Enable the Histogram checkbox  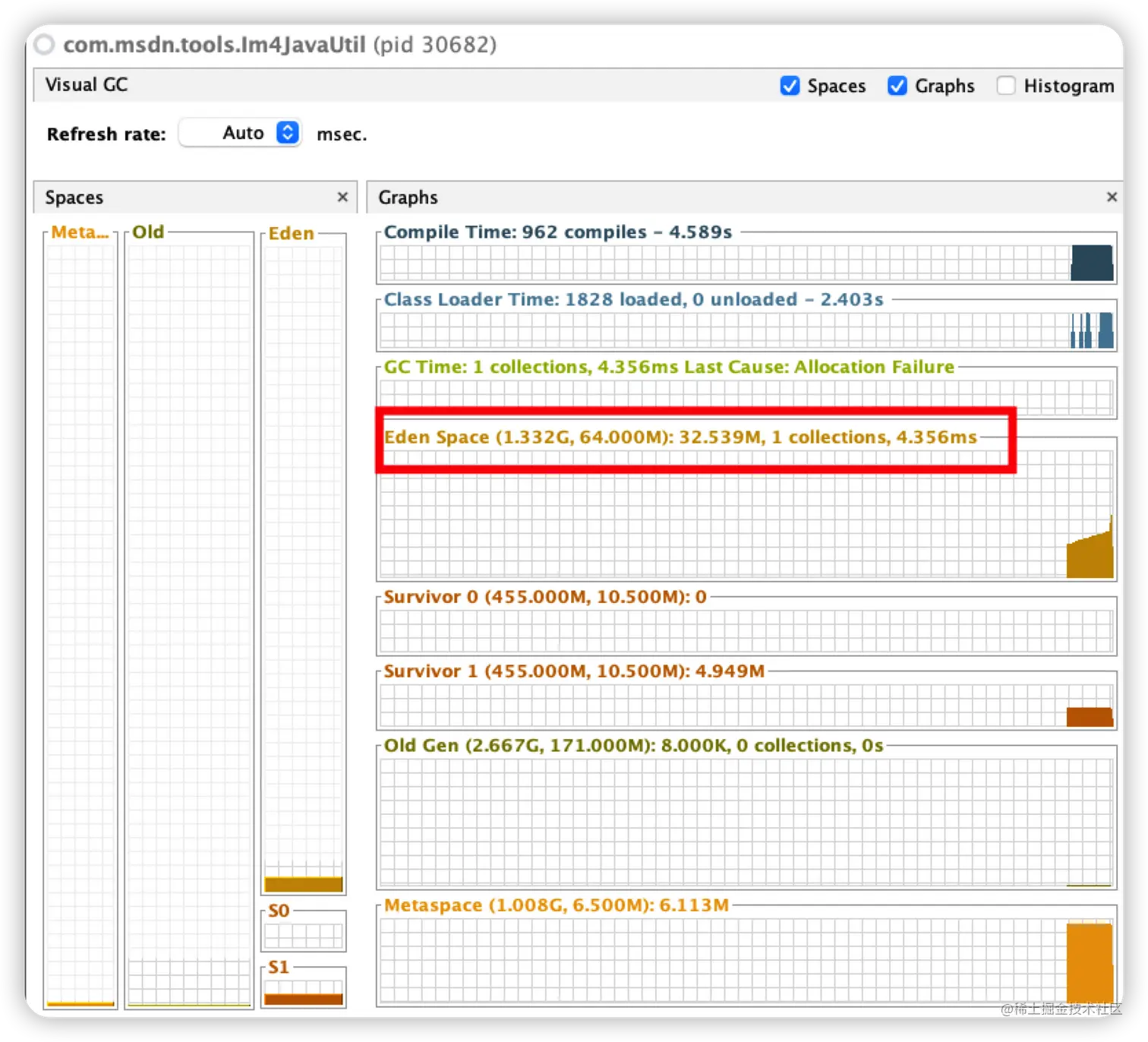point(1006,86)
